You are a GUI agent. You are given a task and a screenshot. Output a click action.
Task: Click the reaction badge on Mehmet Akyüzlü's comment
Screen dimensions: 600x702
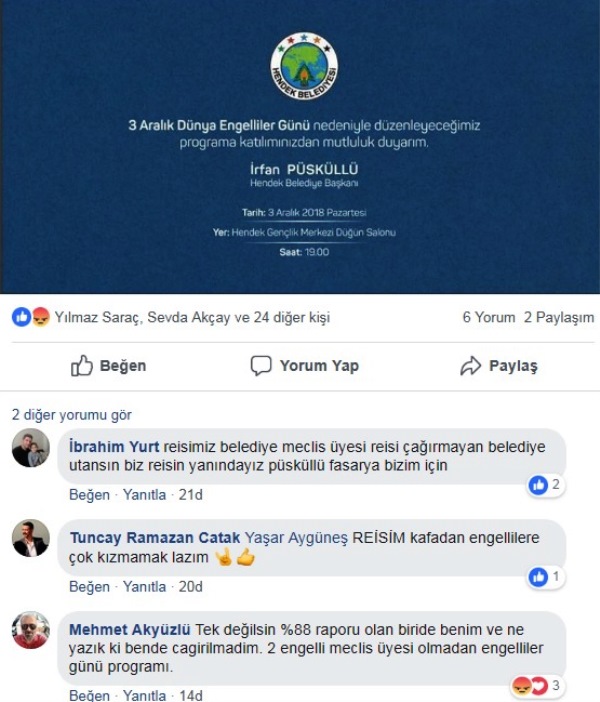coord(536,685)
